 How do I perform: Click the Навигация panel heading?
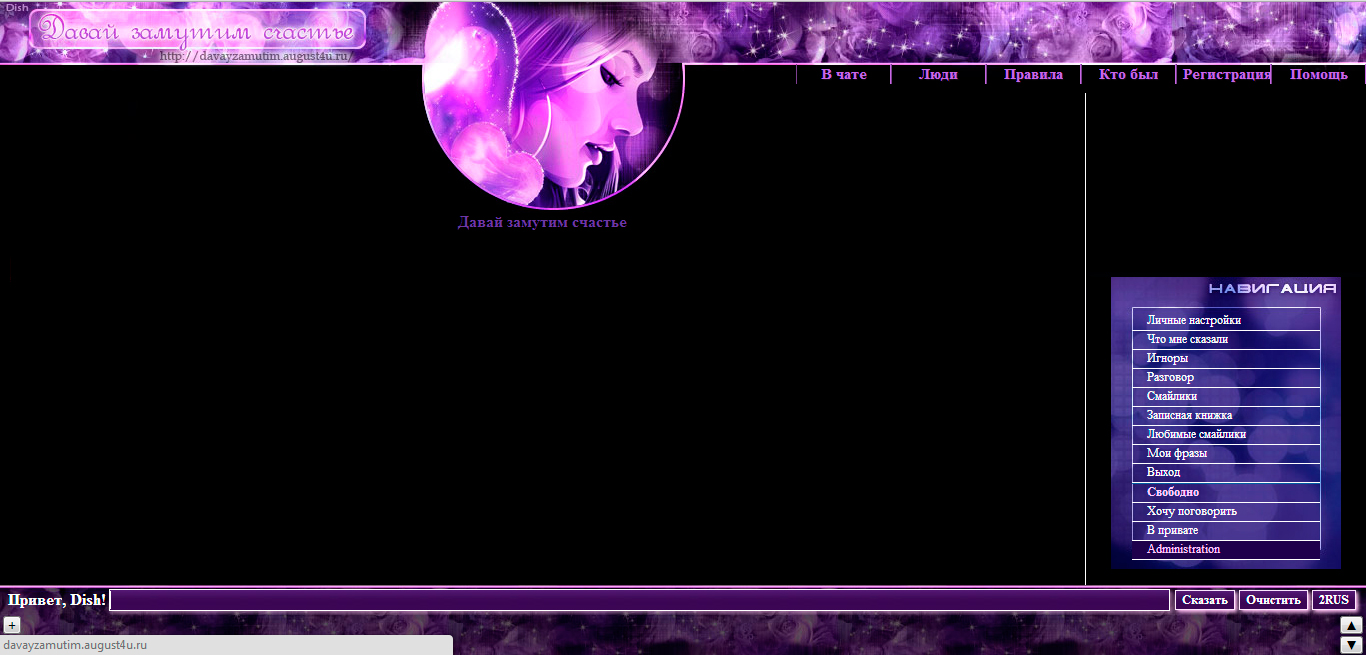click(1273, 288)
